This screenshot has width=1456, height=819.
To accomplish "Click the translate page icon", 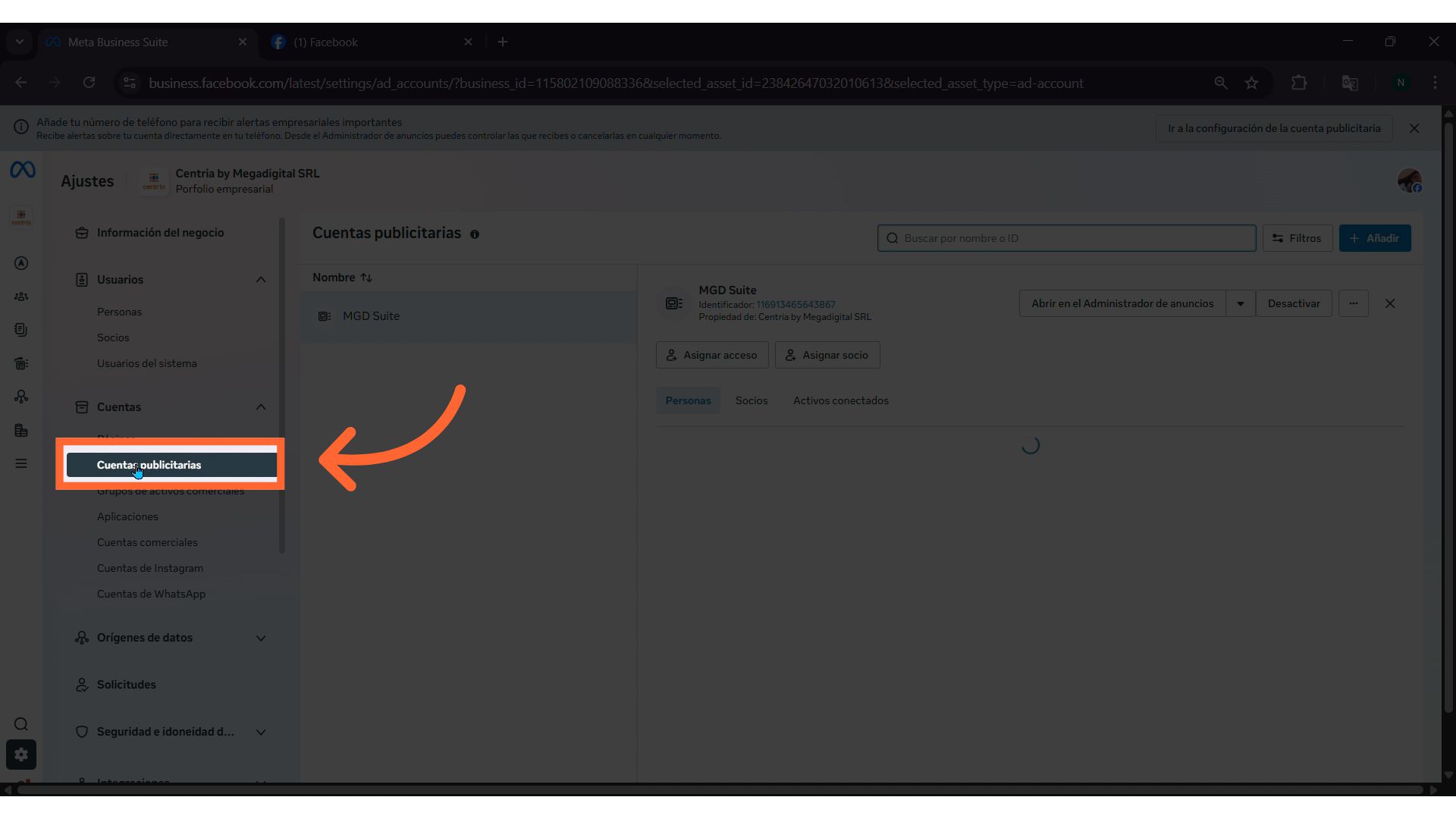I will pos(1350,83).
